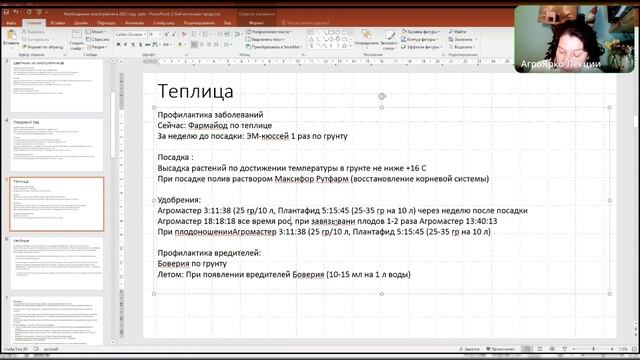
Task: Click the Undo arrow in quick access toolbar
Action: pos(16,12)
